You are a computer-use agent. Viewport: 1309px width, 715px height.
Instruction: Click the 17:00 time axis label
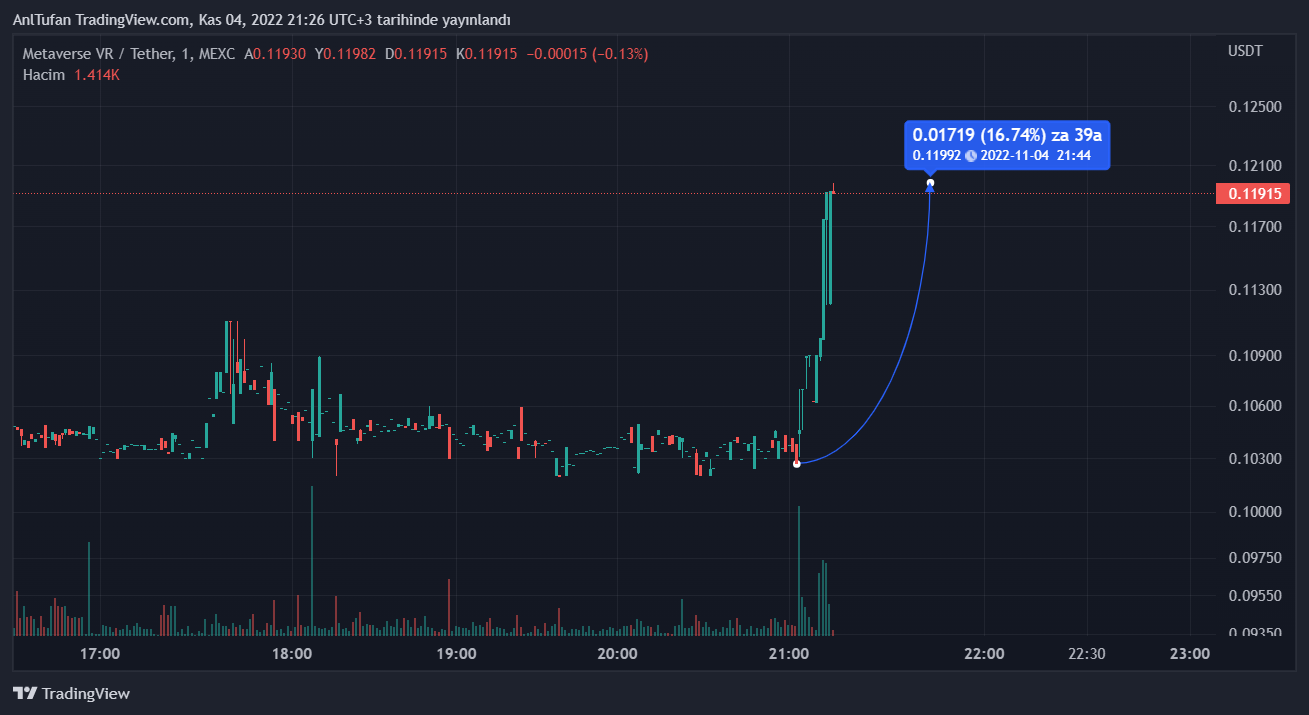(100, 654)
